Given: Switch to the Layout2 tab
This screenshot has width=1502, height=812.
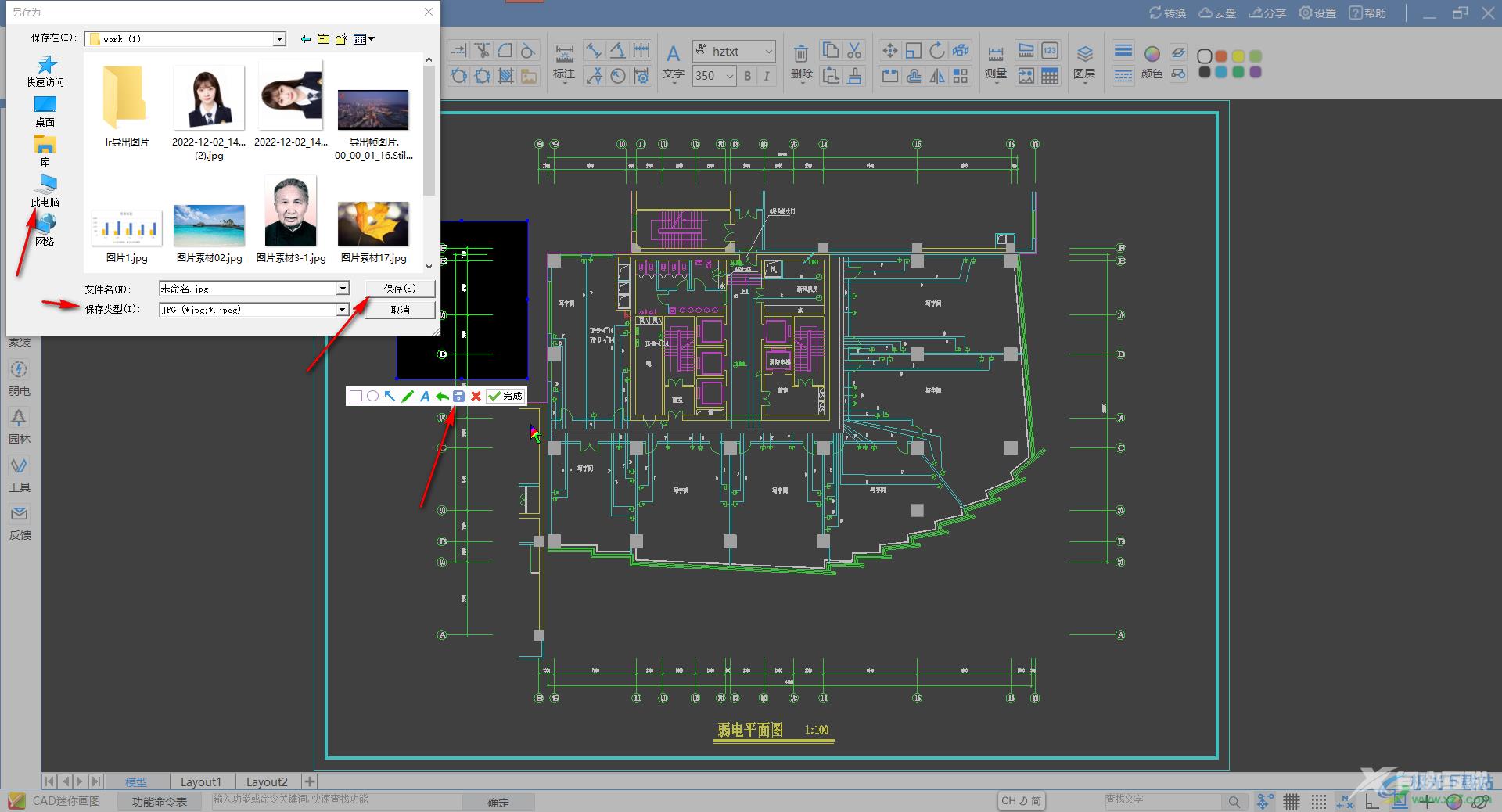Looking at the screenshot, I should point(267,781).
